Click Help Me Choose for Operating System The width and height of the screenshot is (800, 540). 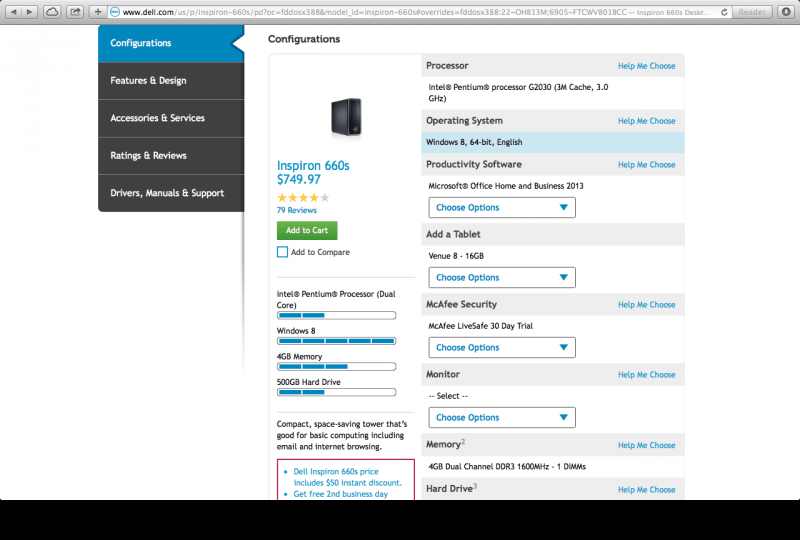646,121
